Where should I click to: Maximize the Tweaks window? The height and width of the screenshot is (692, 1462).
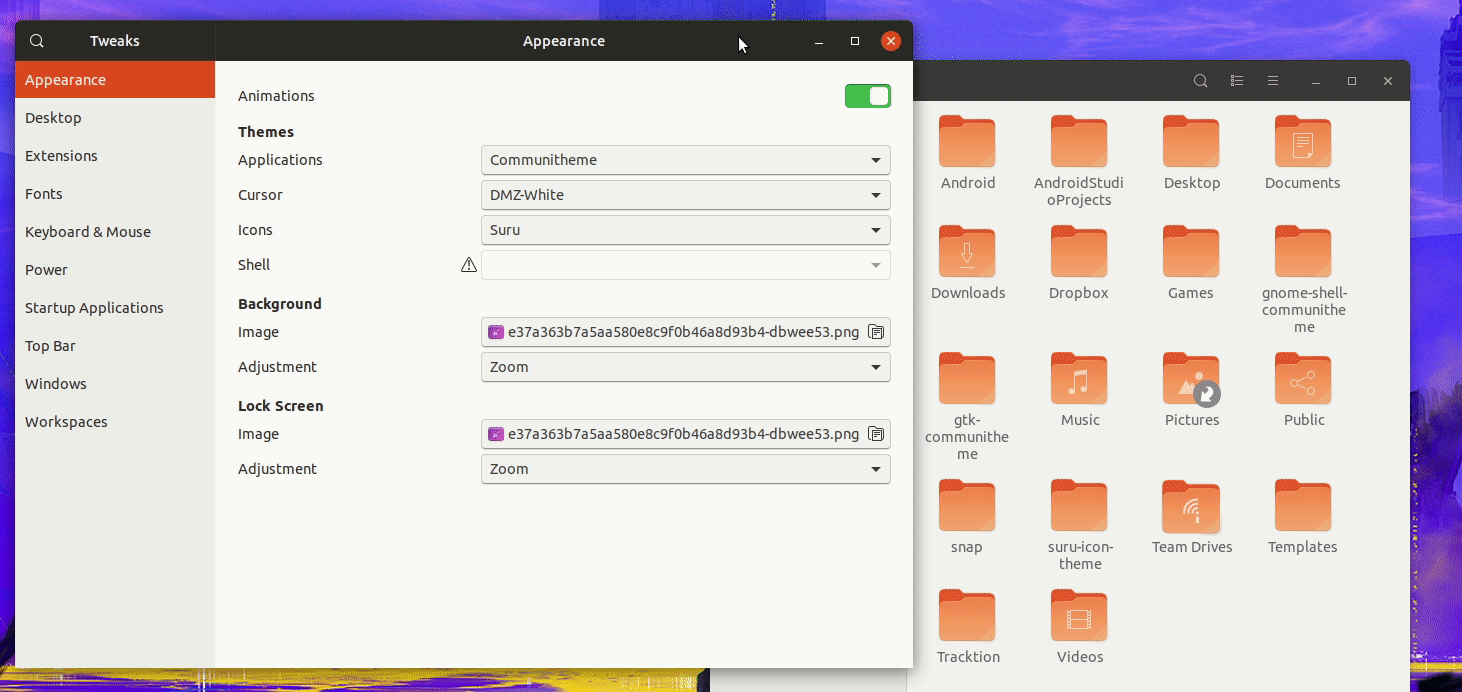coord(855,41)
